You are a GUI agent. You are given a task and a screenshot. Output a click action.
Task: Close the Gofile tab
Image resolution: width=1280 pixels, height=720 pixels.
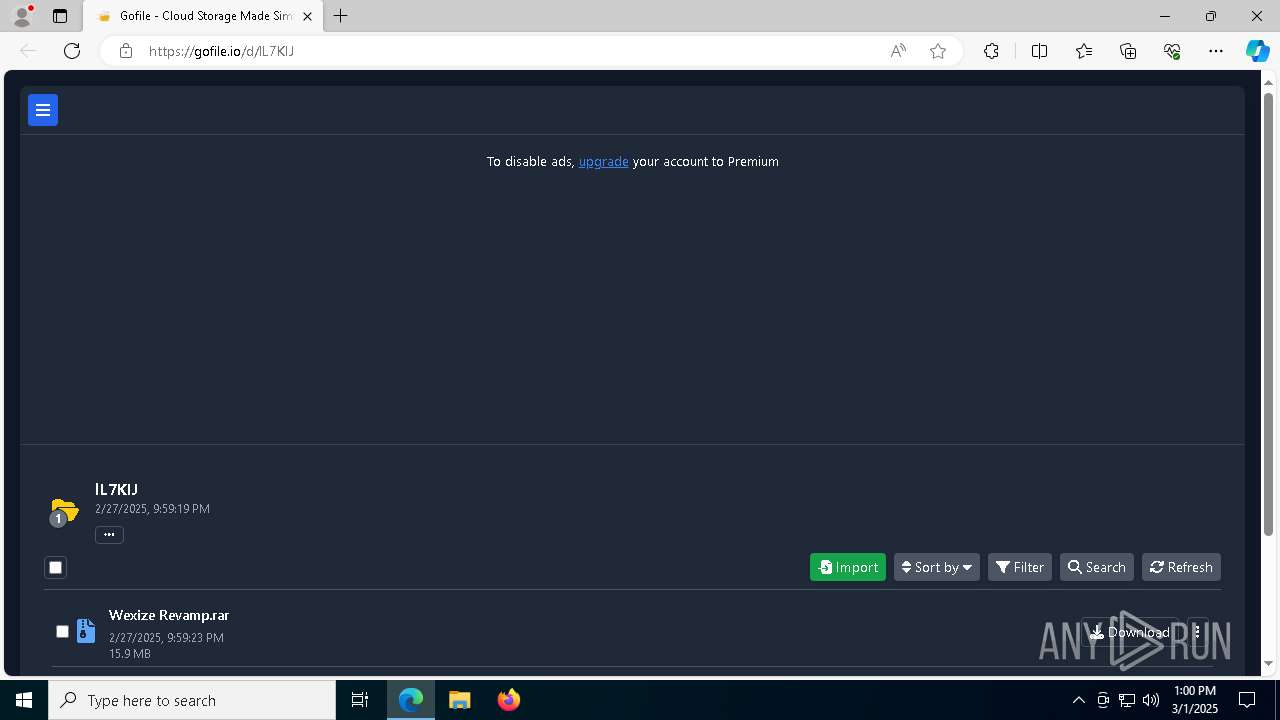click(307, 16)
